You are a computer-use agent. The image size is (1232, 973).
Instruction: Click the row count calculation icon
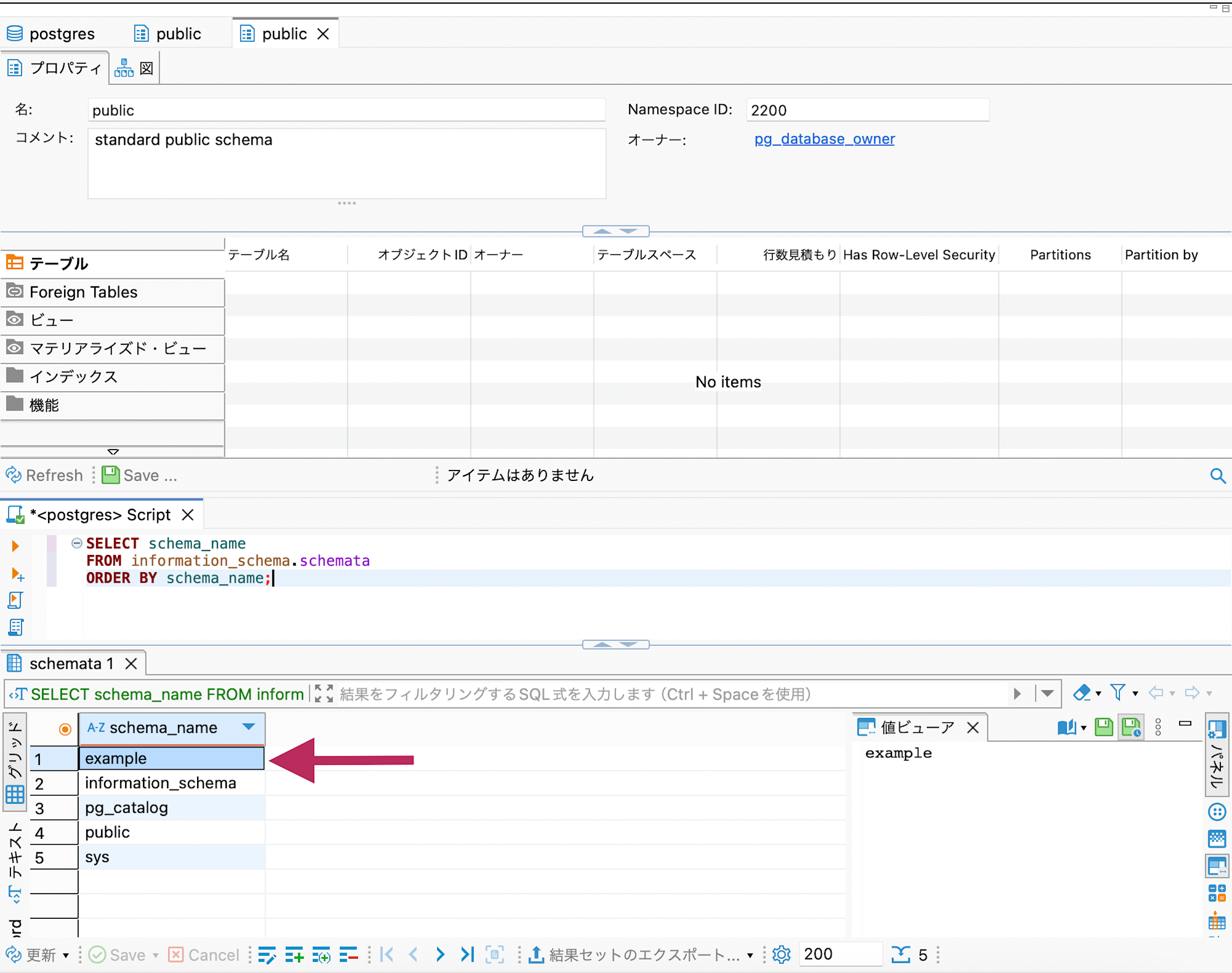pos(901,955)
